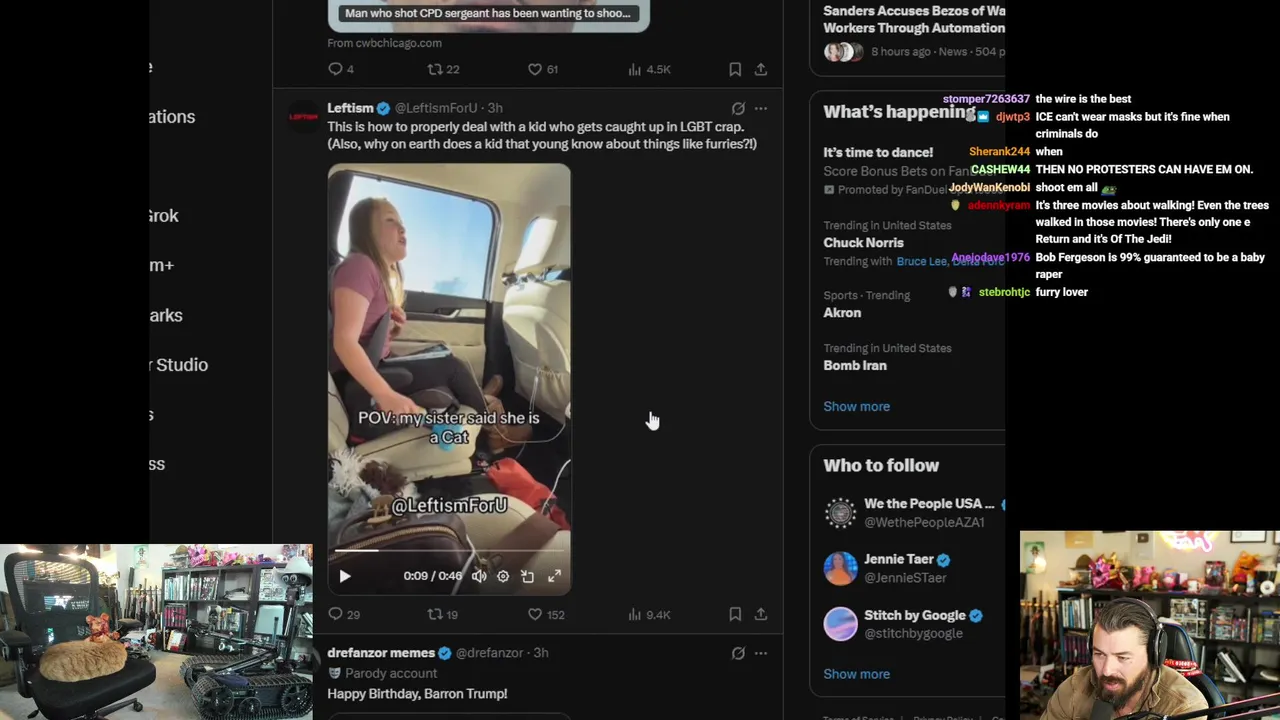The height and width of the screenshot is (720, 1280).
Task: Like the Leftism post with 152 likes
Action: (546, 614)
